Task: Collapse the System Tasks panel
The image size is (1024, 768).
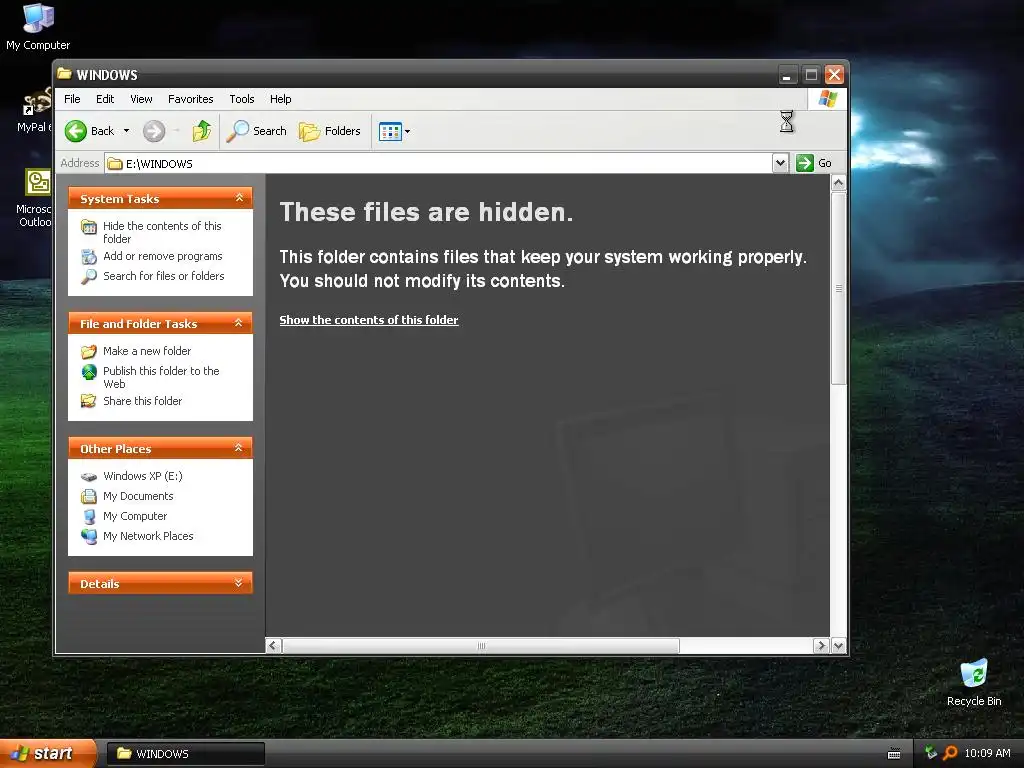Action: tap(239, 198)
